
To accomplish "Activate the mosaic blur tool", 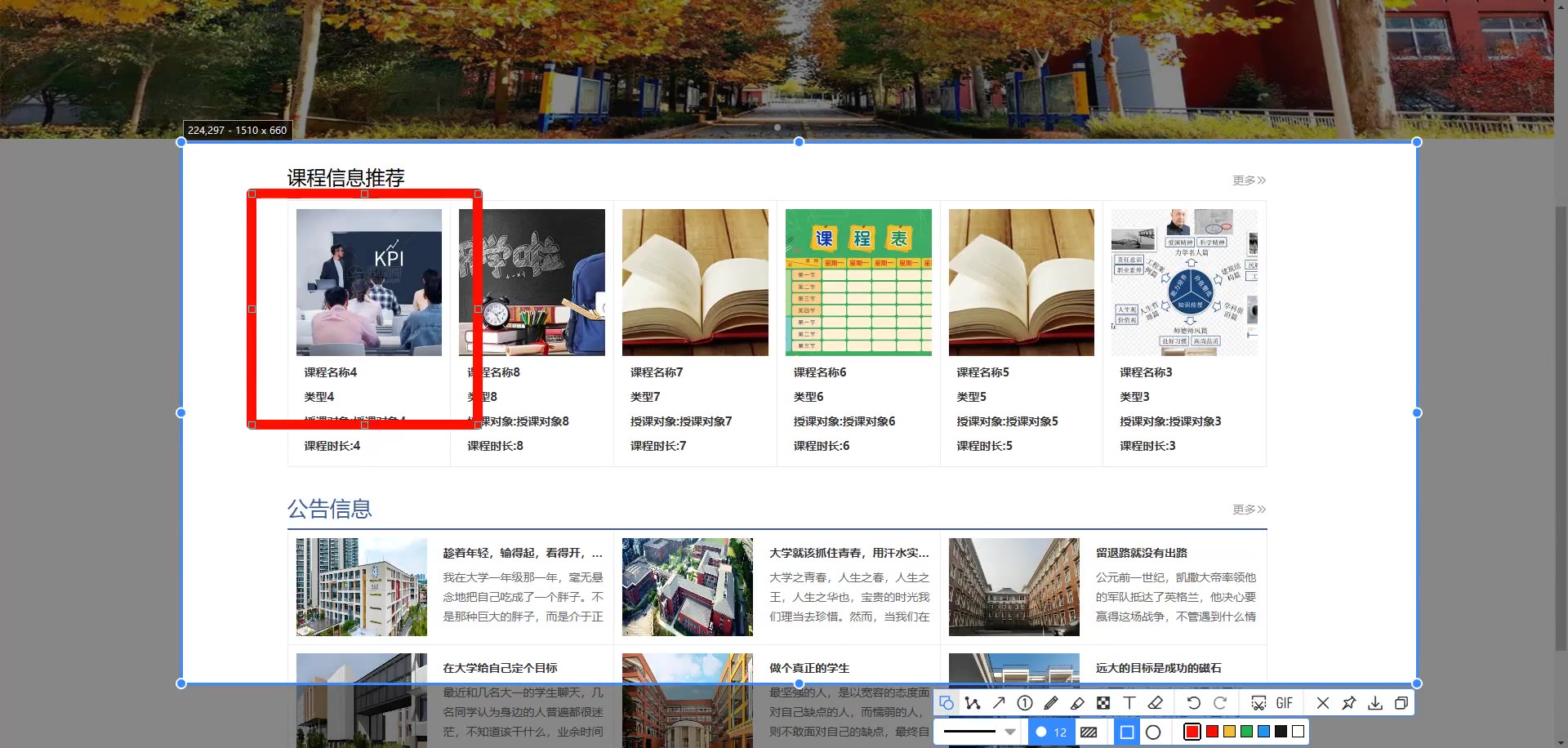I will pyautogui.click(x=1103, y=703).
